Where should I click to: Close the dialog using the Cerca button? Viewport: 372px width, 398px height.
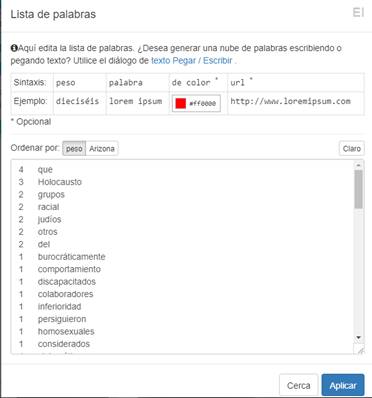(x=298, y=385)
